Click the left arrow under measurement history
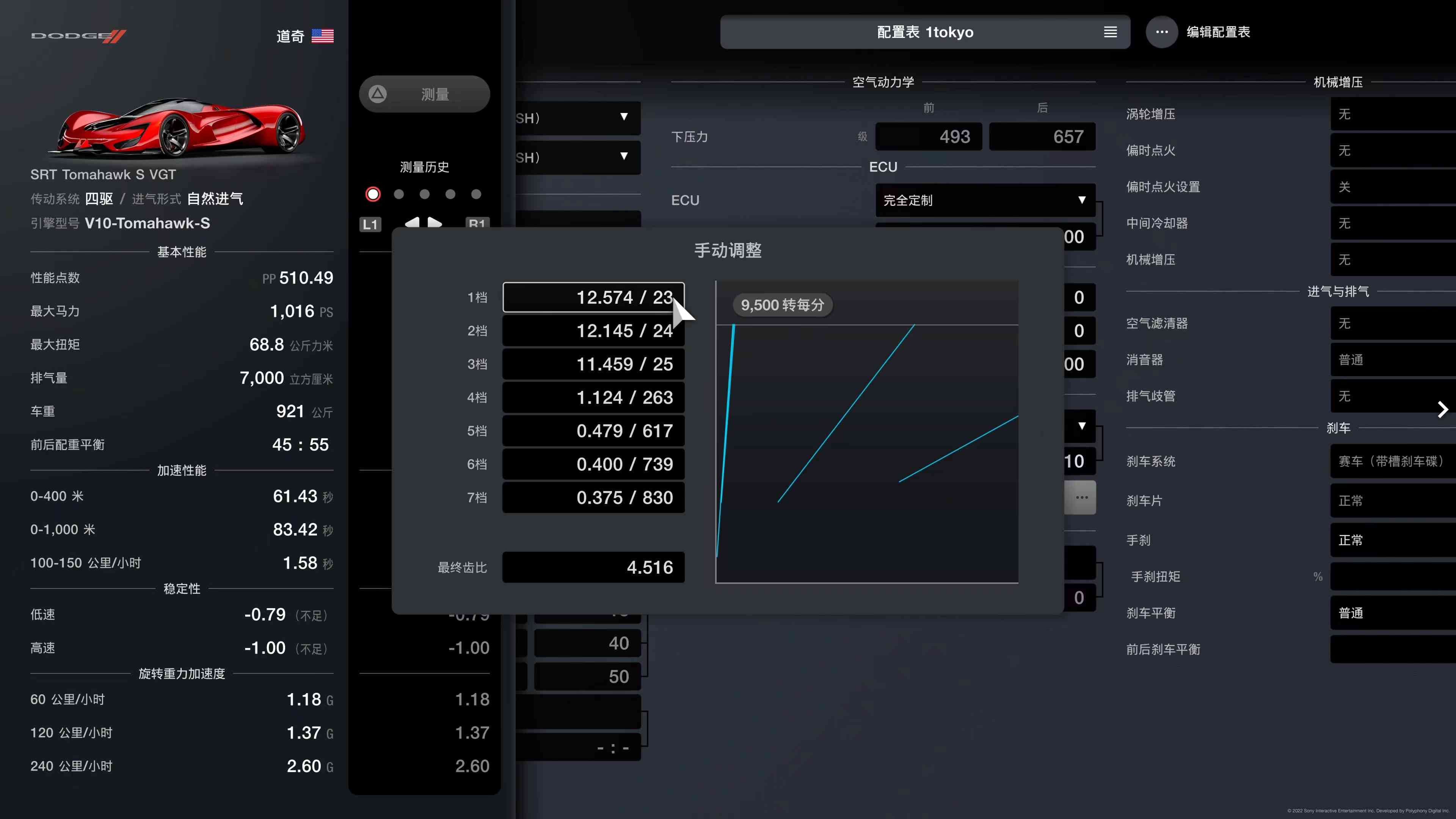Image resolution: width=1456 pixels, height=819 pixels. pos(413,222)
